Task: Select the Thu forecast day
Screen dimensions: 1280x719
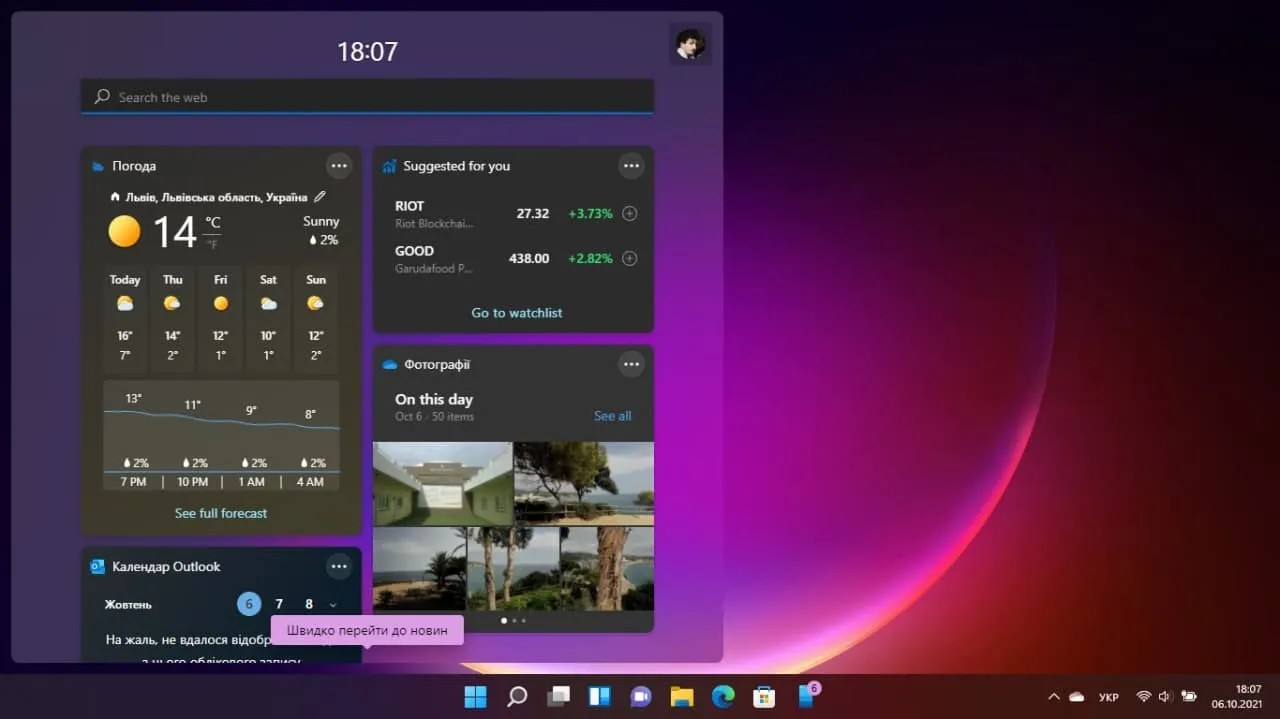Action: [x=173, y=319]
